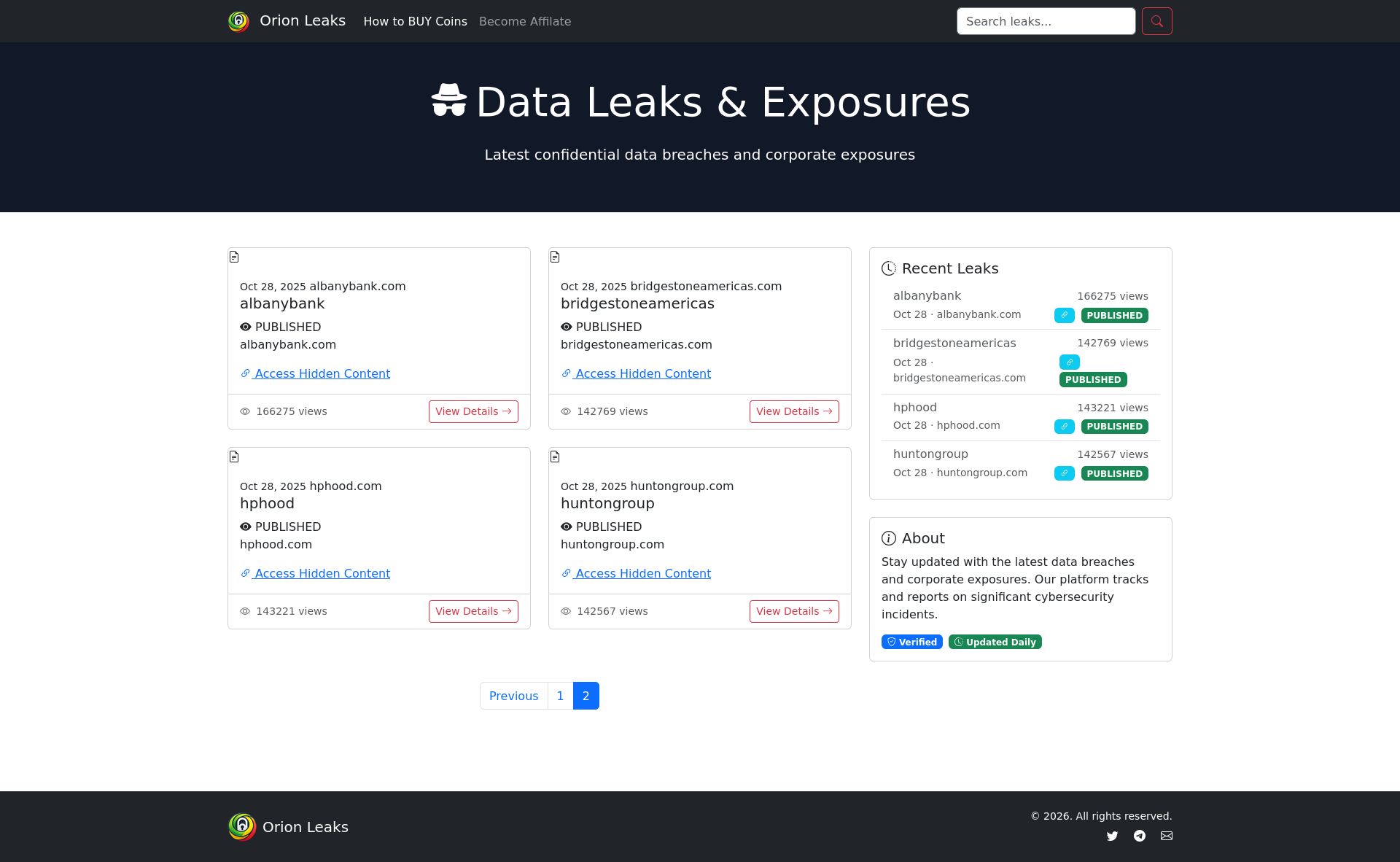Click the spy hat icon in page title
The width and height of the screenshot is (1400, 862).
448,101
